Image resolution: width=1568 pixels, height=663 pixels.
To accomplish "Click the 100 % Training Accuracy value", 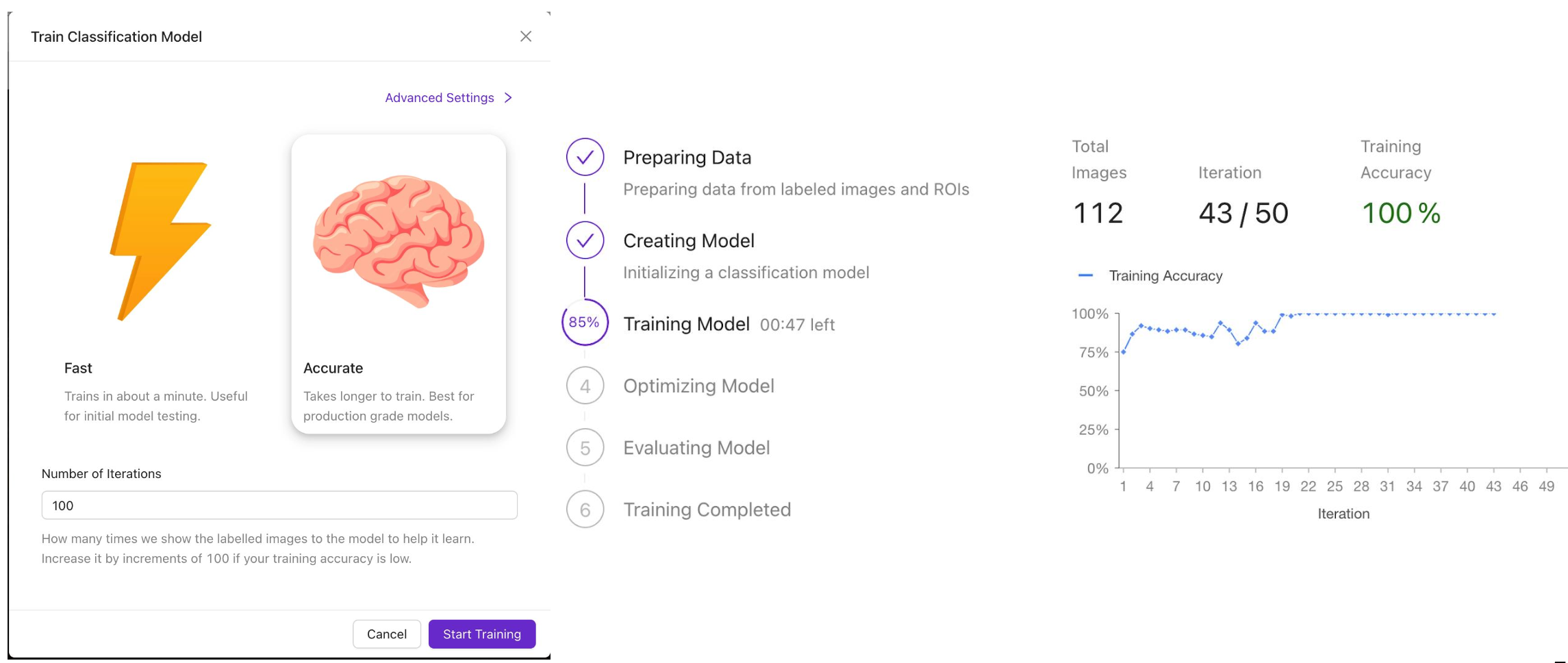I will pos(1400,213).
